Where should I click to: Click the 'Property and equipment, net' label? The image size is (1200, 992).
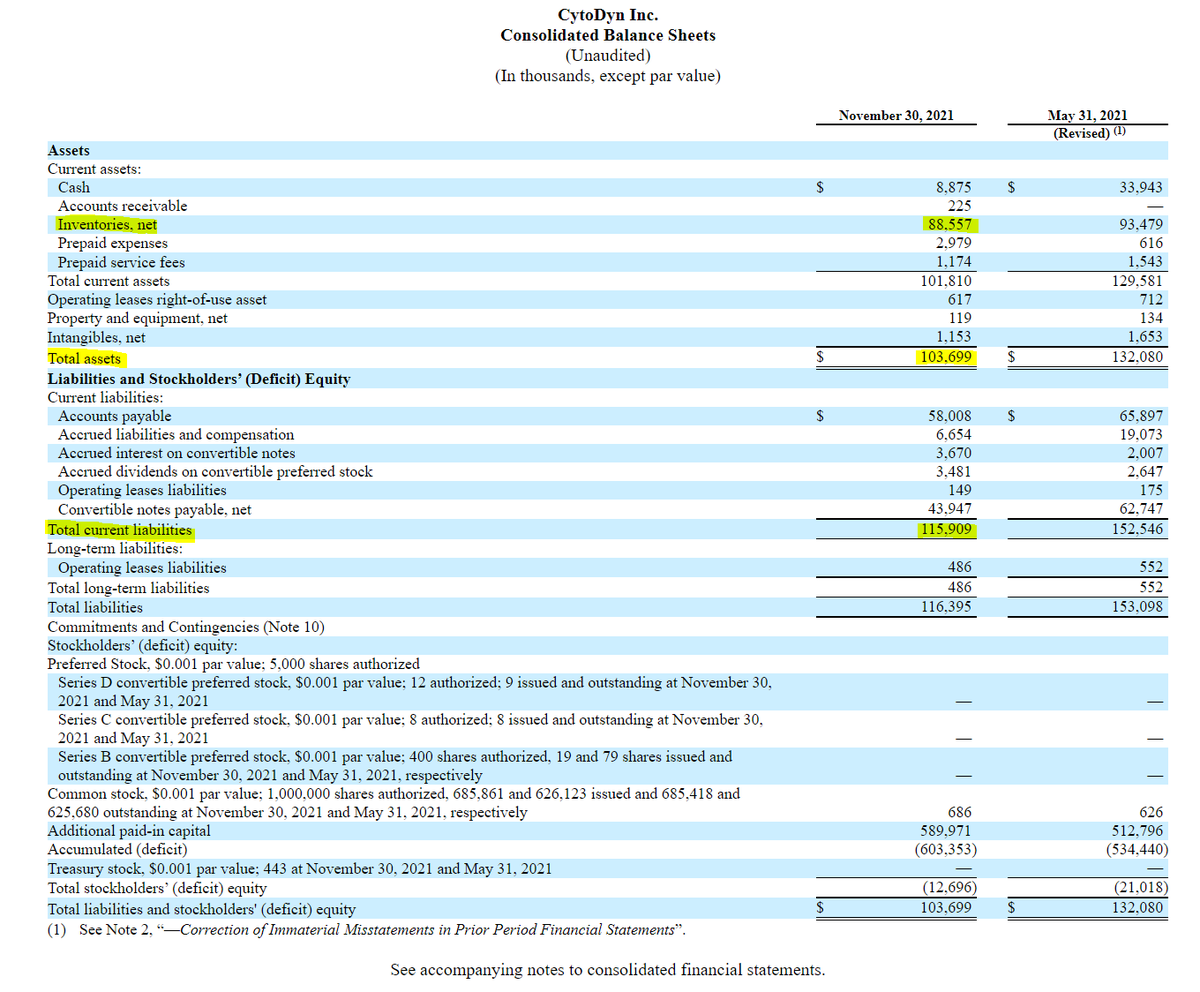click(138, 319)
